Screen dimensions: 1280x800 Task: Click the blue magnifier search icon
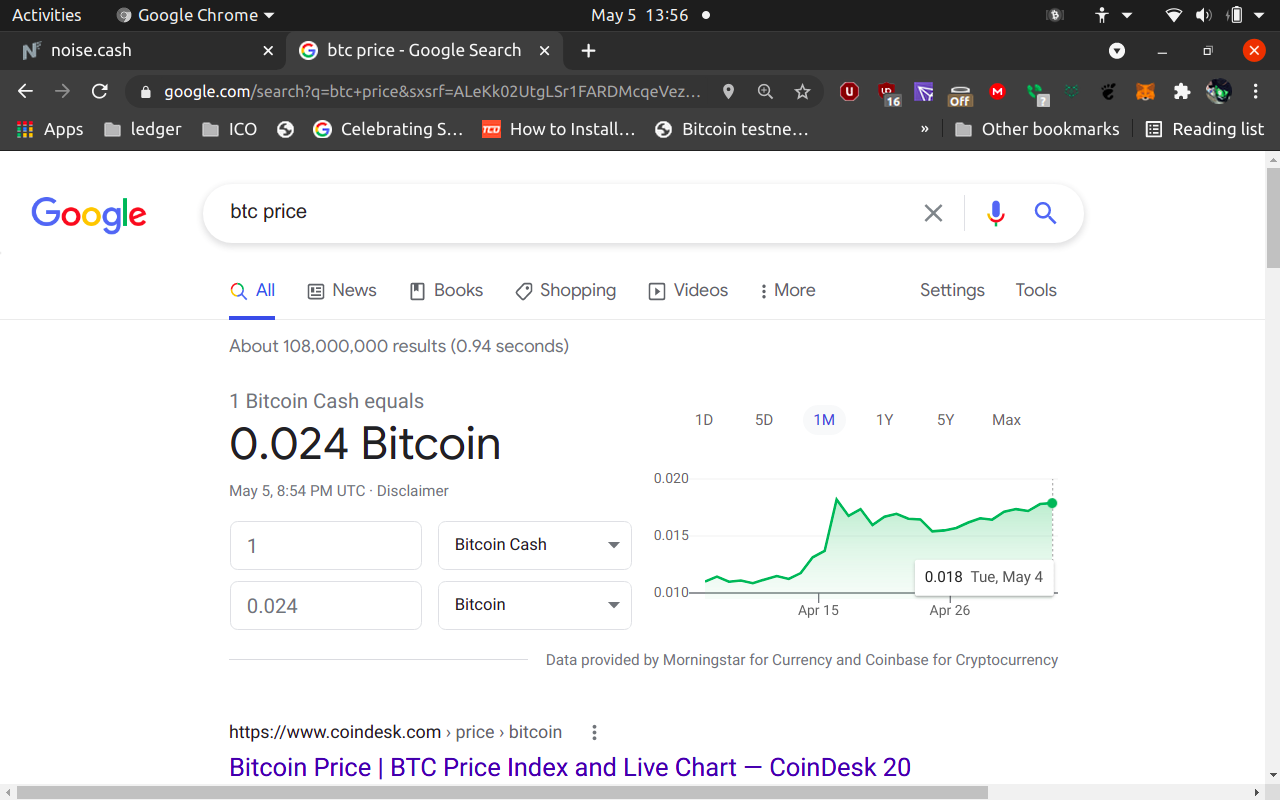[1045, 213]
